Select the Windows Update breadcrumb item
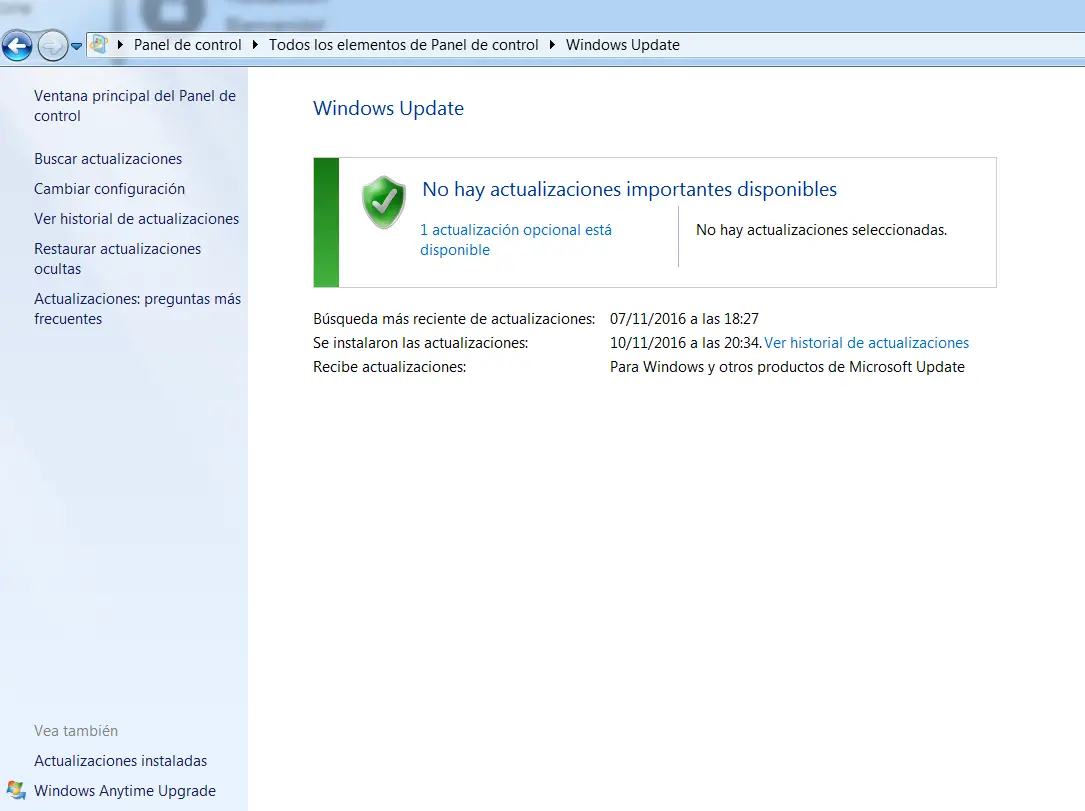Viewport: 1085px width, 811px height. coord(623,45)
